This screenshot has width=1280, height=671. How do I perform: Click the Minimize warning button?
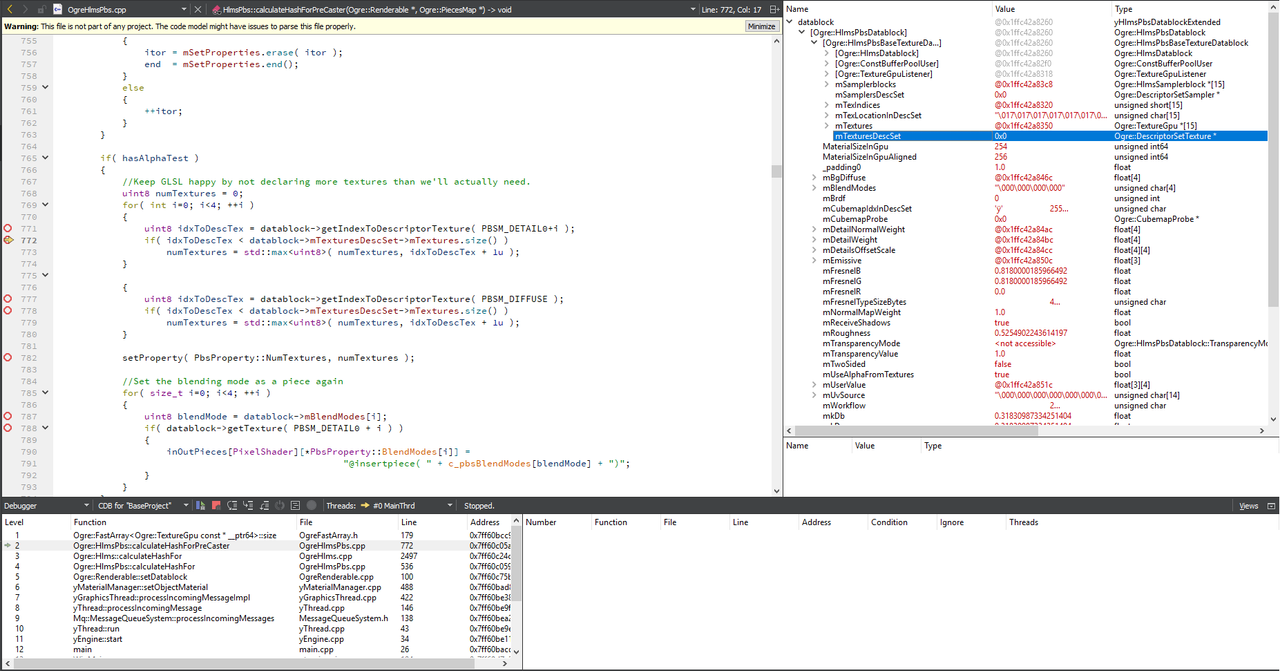(760, 26)
